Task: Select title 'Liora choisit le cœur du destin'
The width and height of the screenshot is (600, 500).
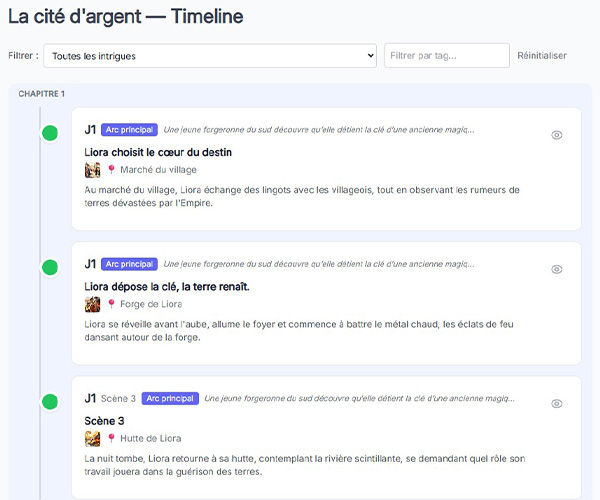Action: click(158, 152)
